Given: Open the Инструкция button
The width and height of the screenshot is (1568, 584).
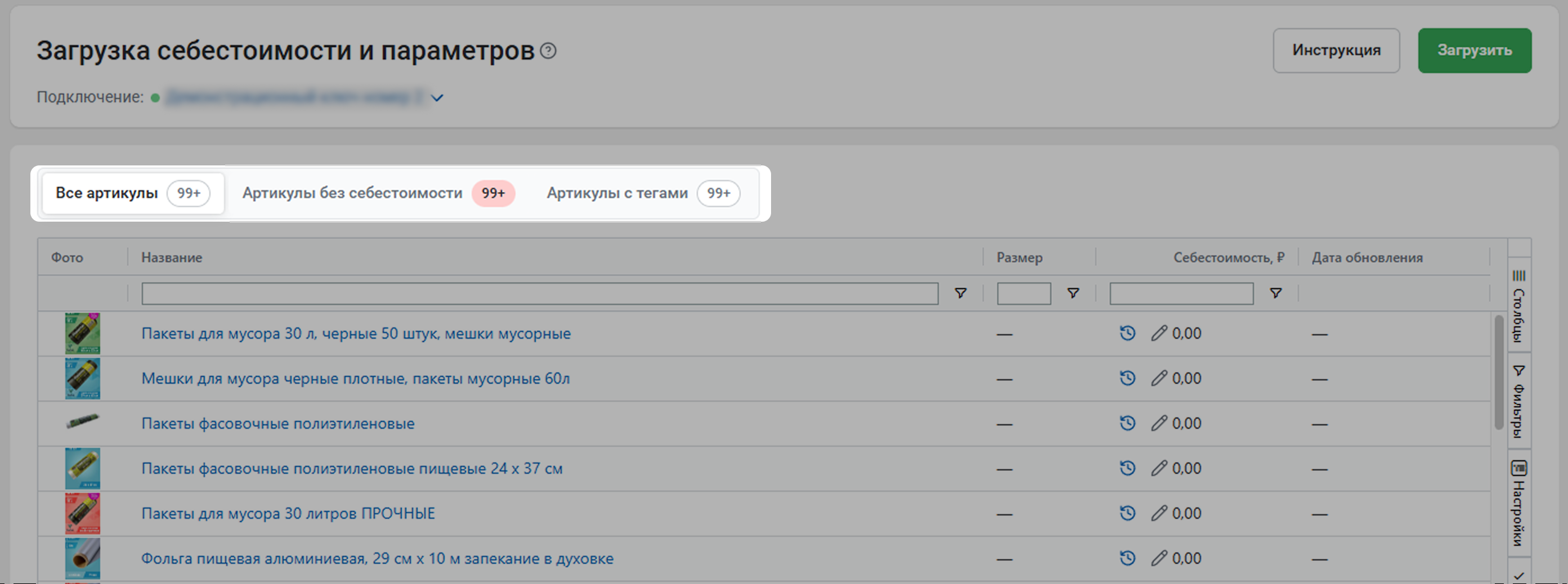Looking at the screenshot, I should pyautogui.click(x=1336, y=51).
